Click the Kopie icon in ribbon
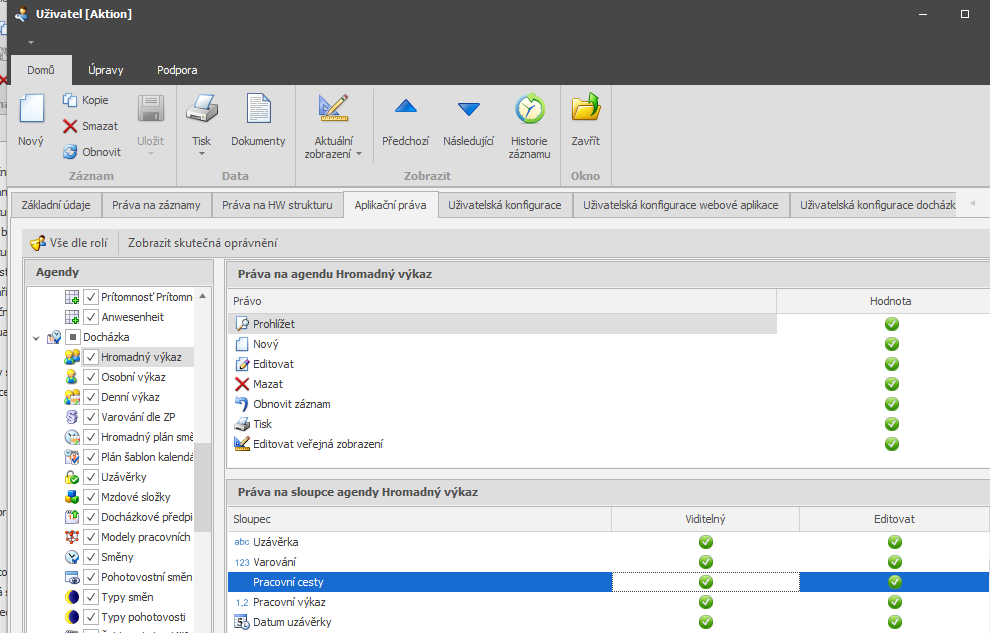This screenshot has width=990, height=633. (x=69, y=100)
